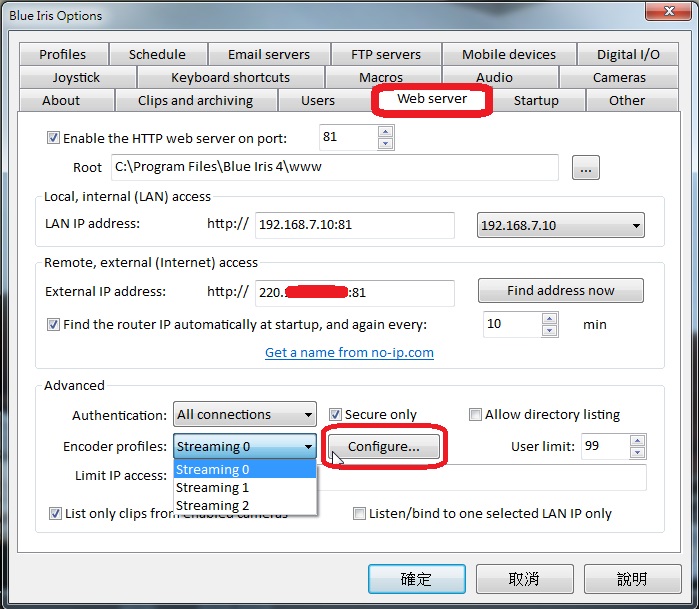
Task: Choose Streaming 0 from the list
Action: pyautogui.click(x=245, y=469)
